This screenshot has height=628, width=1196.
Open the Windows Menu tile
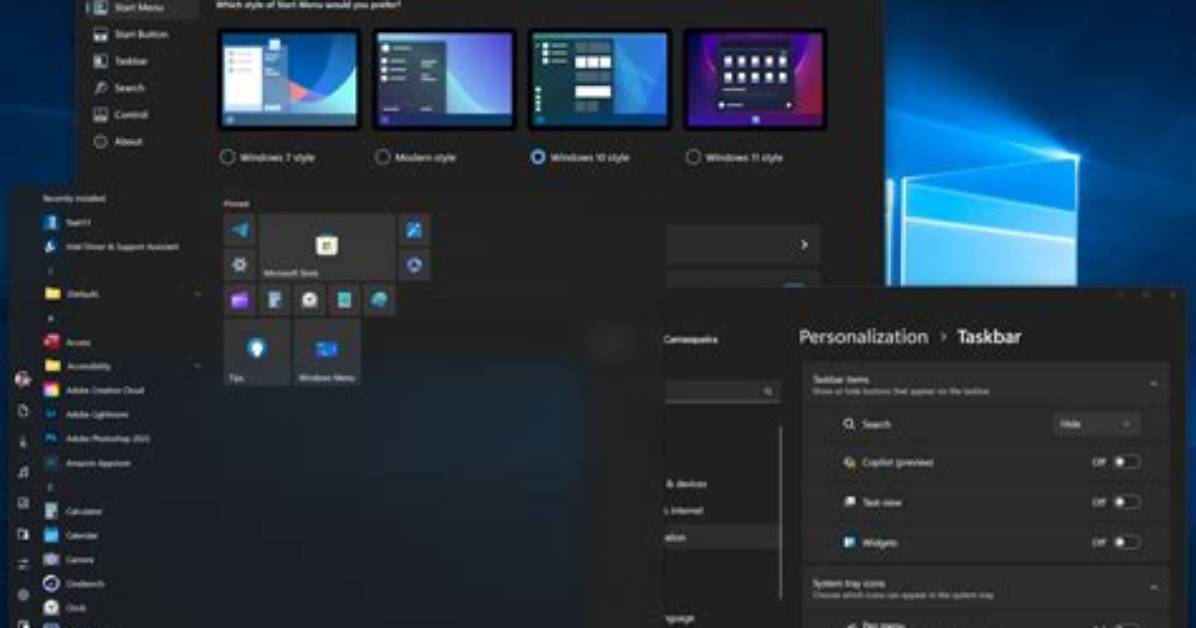click(x=326, y=352)
